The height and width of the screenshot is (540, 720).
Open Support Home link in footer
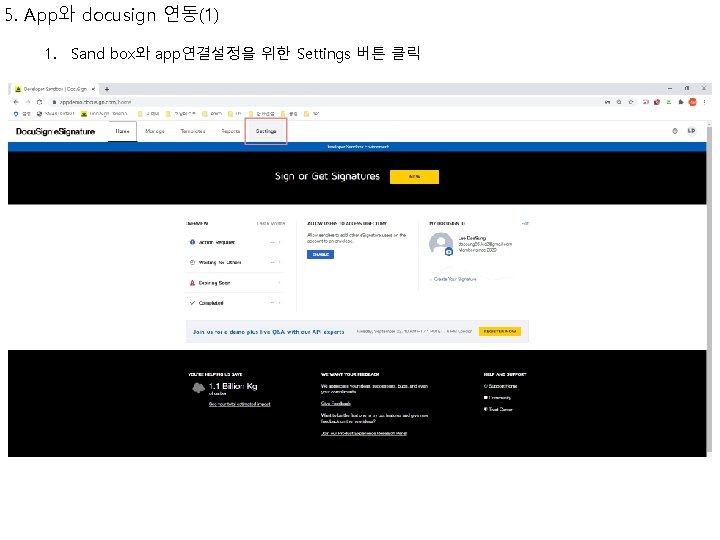501,386
